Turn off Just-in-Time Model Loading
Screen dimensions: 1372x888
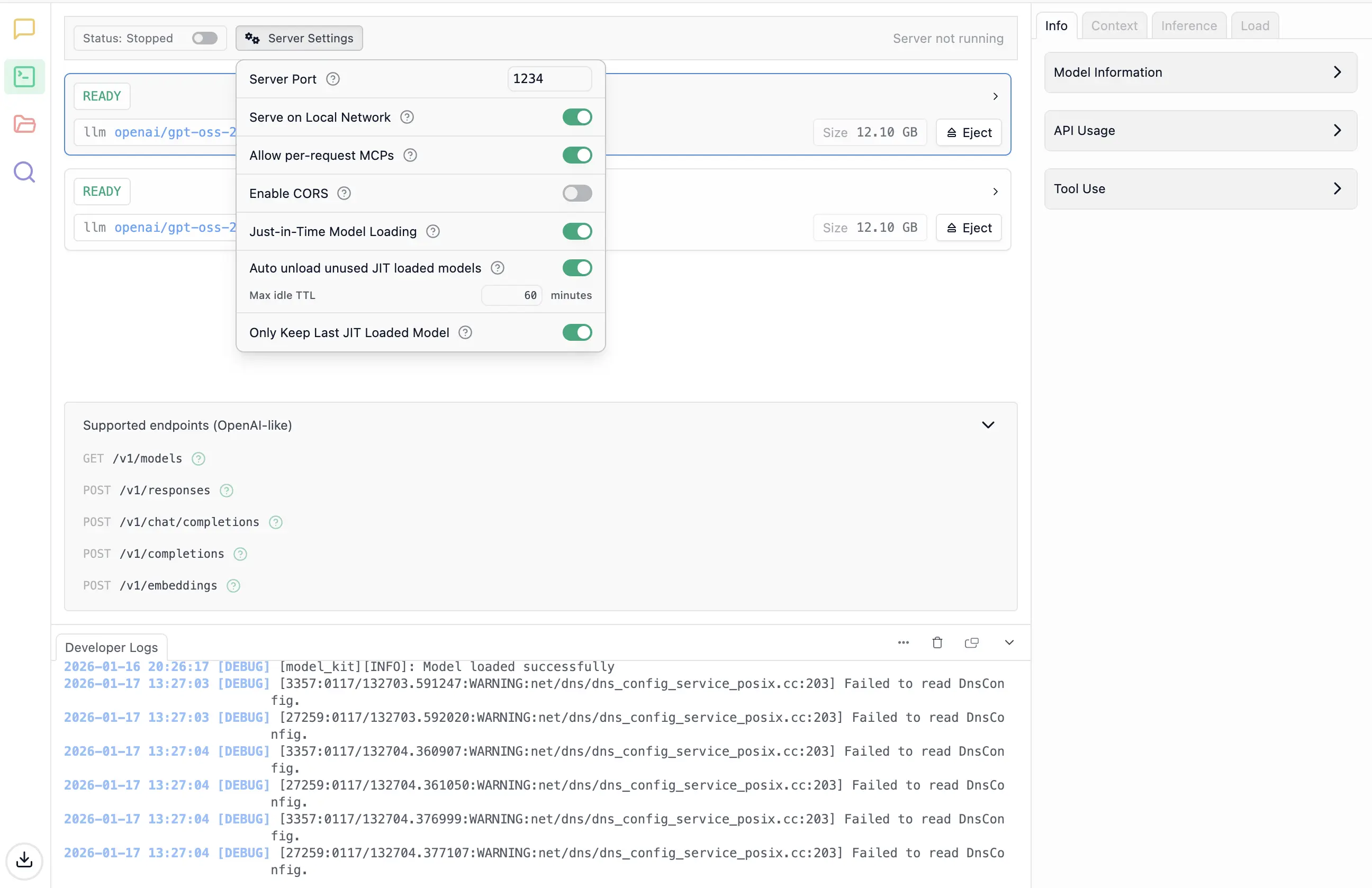pyautogui.click(x=577, y=231)
